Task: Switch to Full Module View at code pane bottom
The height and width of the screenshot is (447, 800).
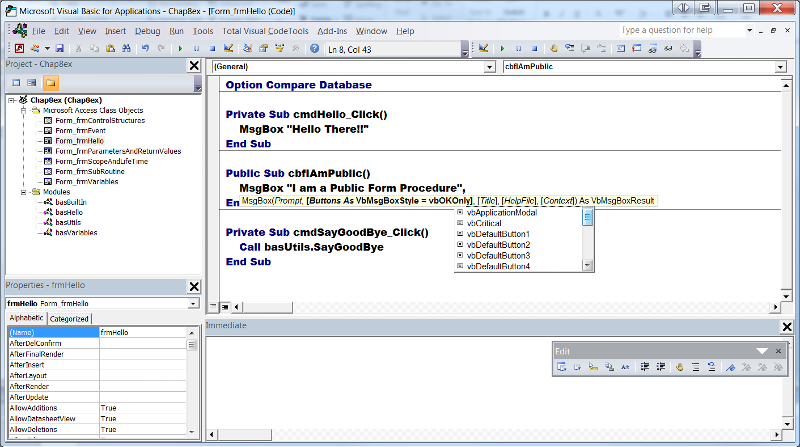Action: point(225,307)
